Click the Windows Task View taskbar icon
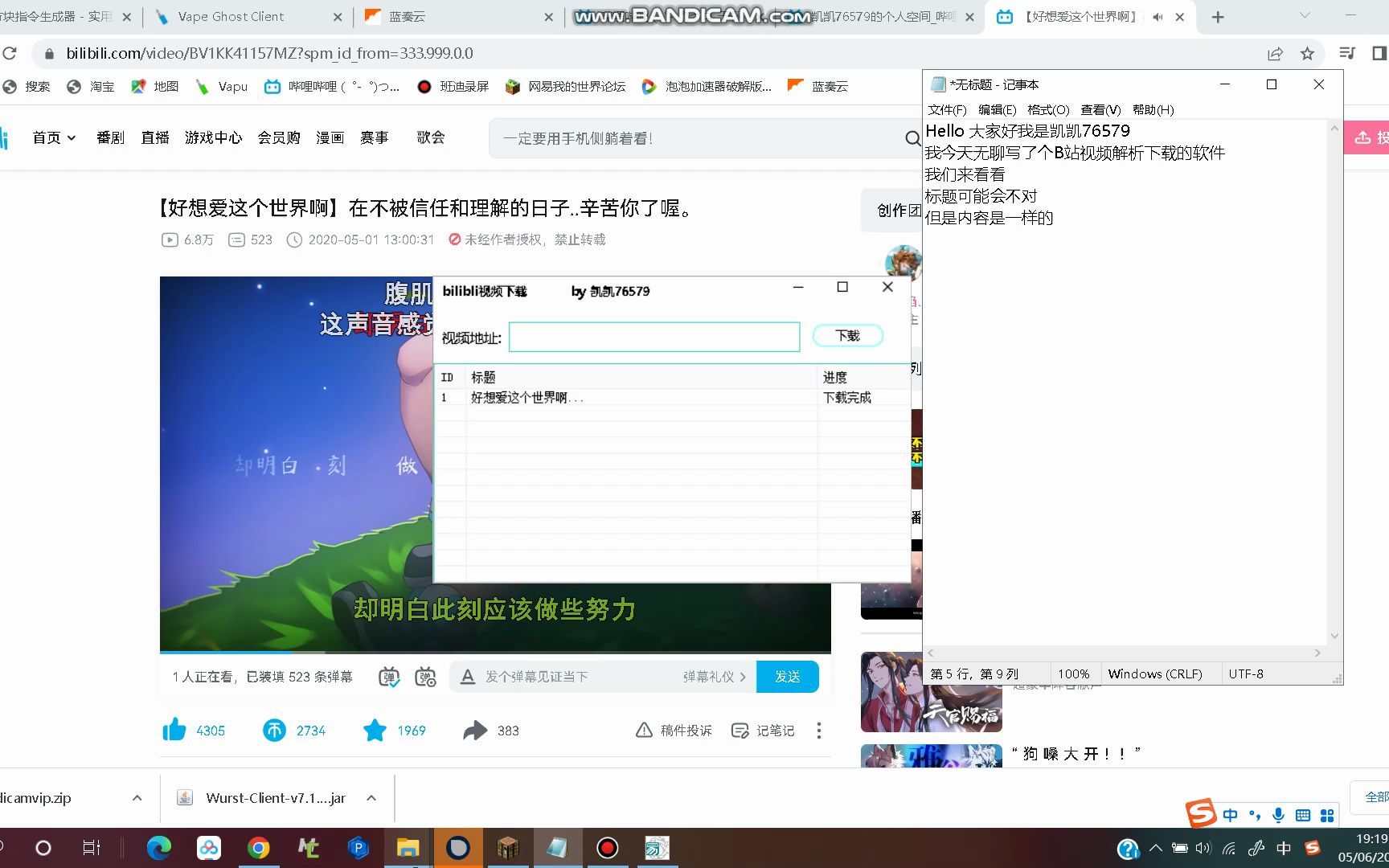1389x868 pixels. tap(92, 848)
